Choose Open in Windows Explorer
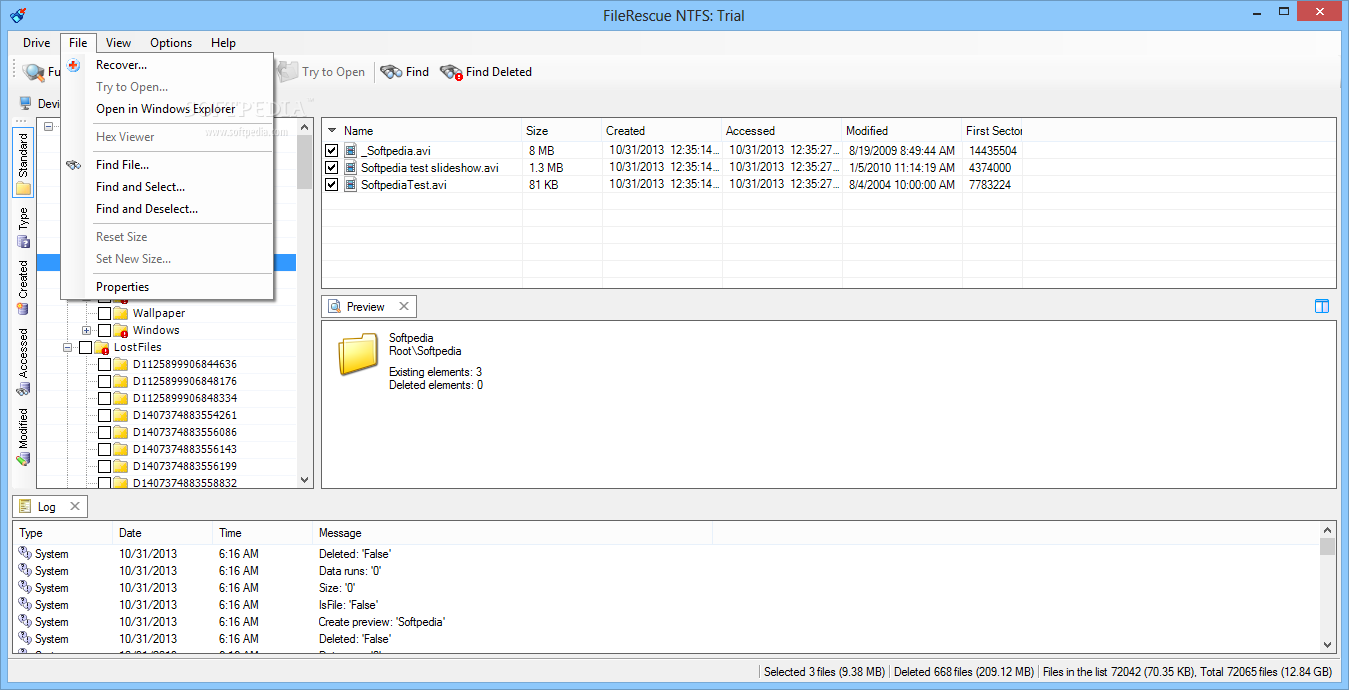Screen dimensions: 1349x690 (167, 109)
